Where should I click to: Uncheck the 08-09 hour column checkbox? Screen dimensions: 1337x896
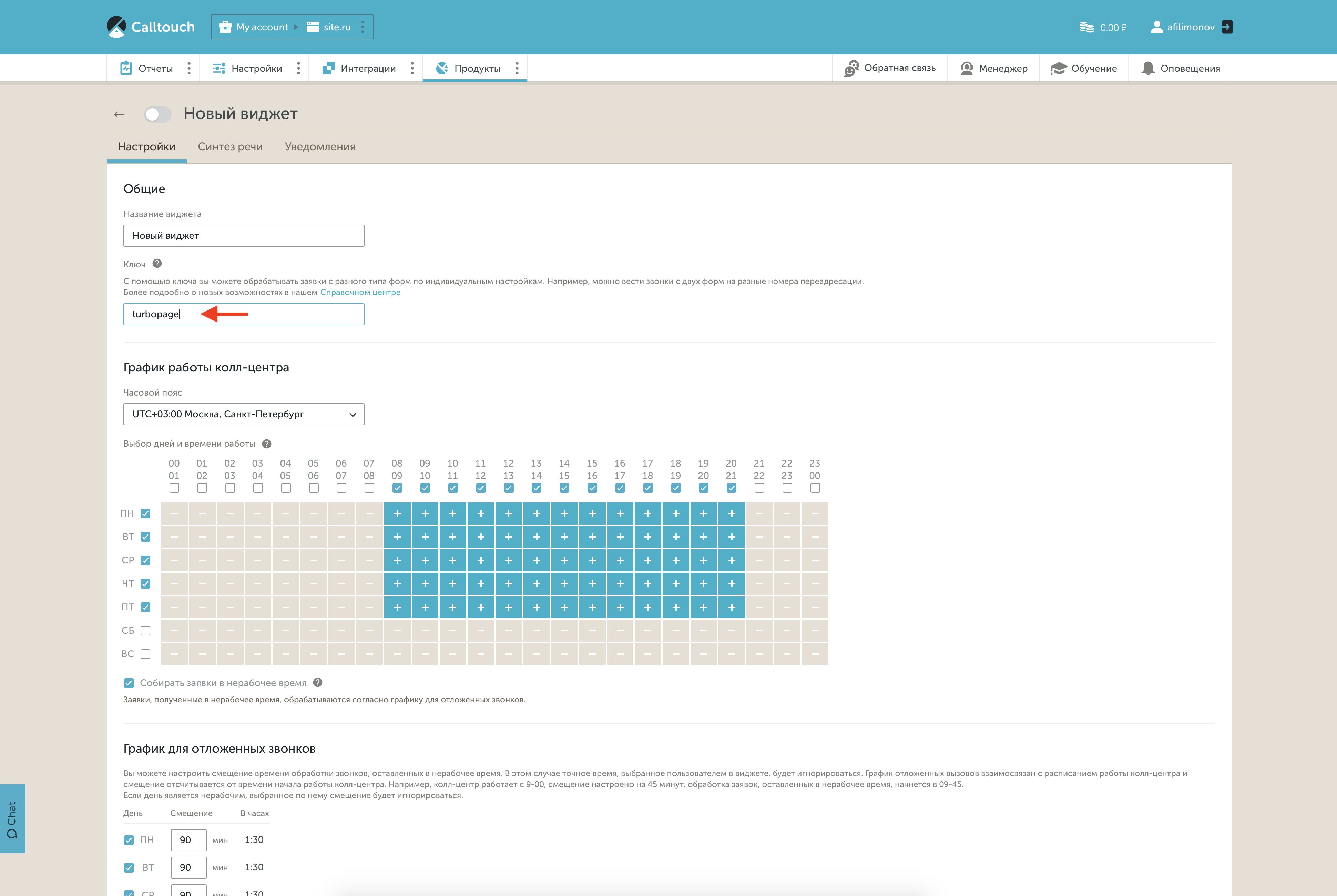(x=397, y=488)
